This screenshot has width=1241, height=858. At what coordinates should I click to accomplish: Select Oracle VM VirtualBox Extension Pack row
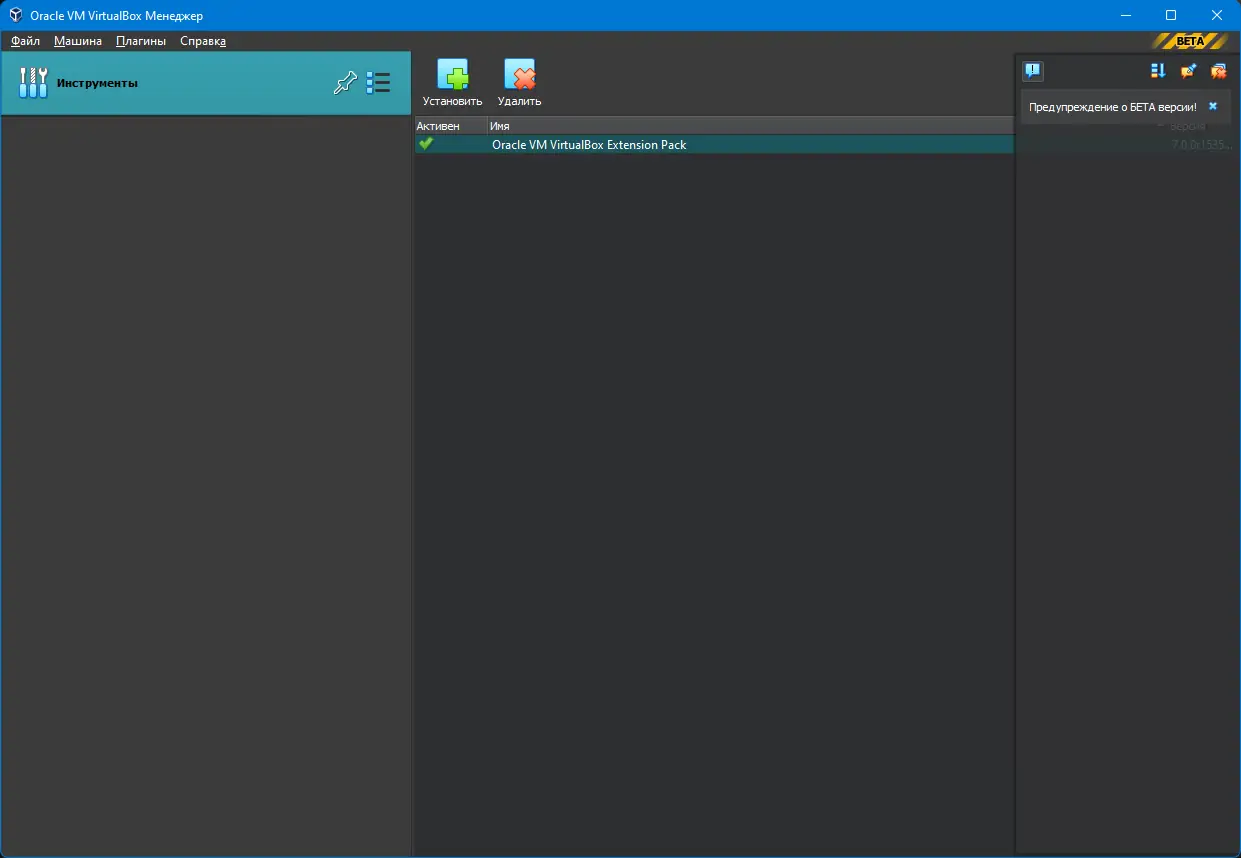(714, 144)
